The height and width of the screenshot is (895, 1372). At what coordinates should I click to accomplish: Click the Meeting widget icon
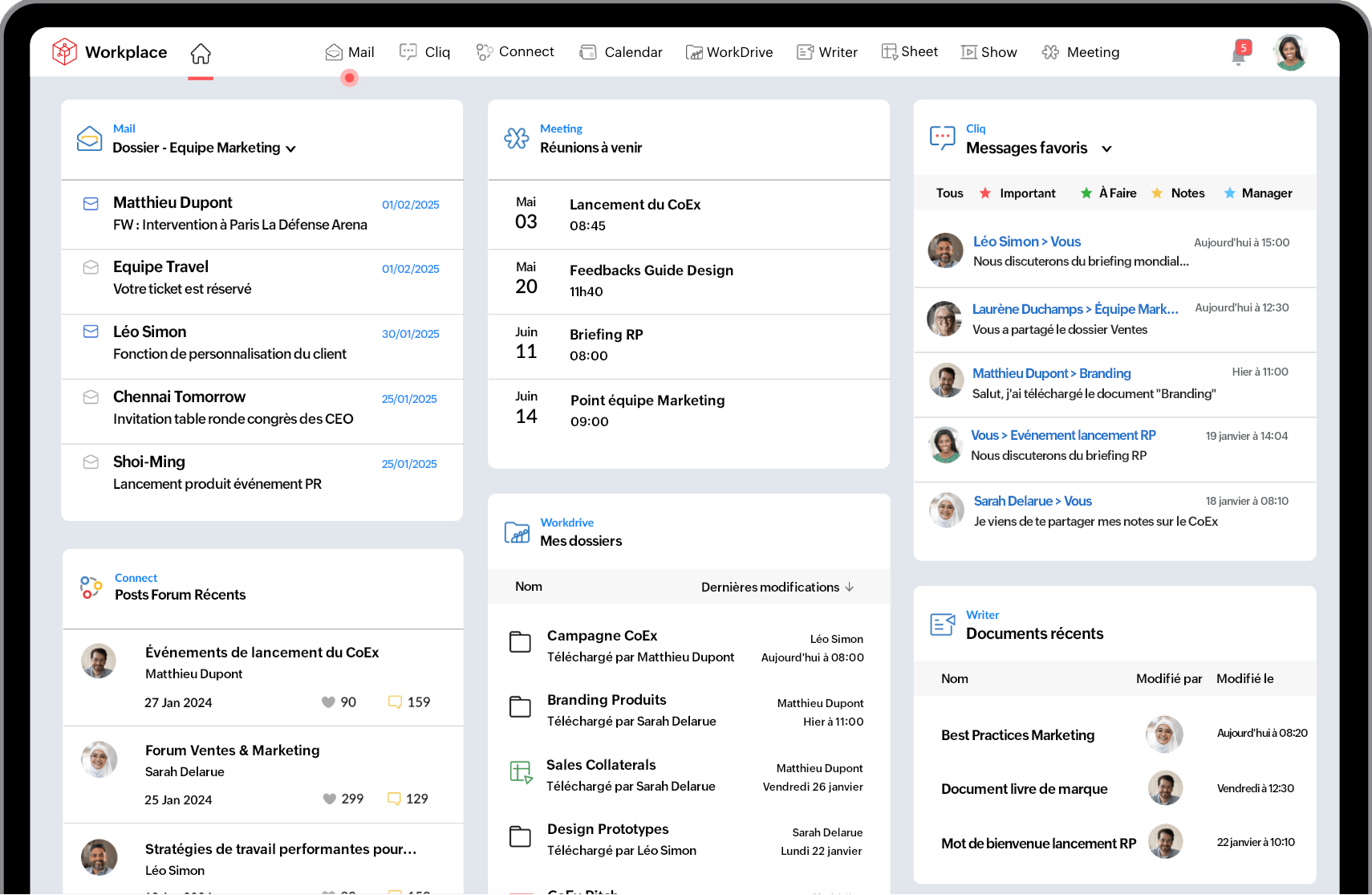pos(517,138)
